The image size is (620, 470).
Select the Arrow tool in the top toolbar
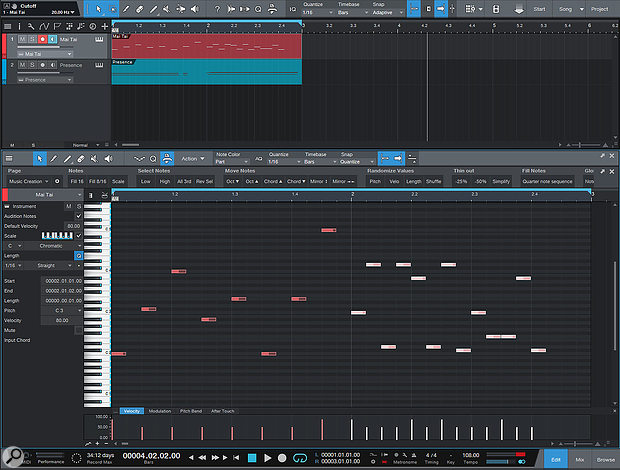99,9
